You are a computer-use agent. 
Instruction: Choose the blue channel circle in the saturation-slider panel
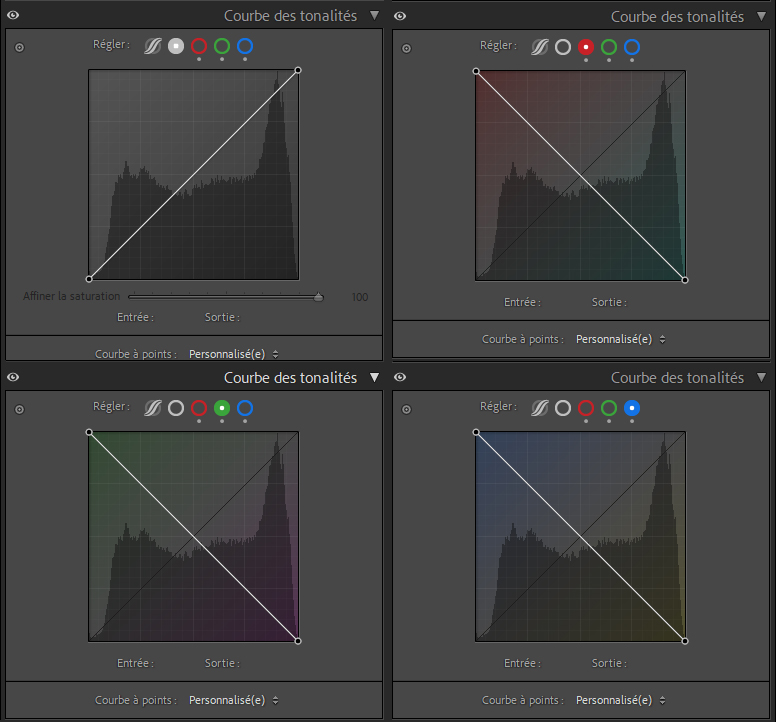coord(245,46)
